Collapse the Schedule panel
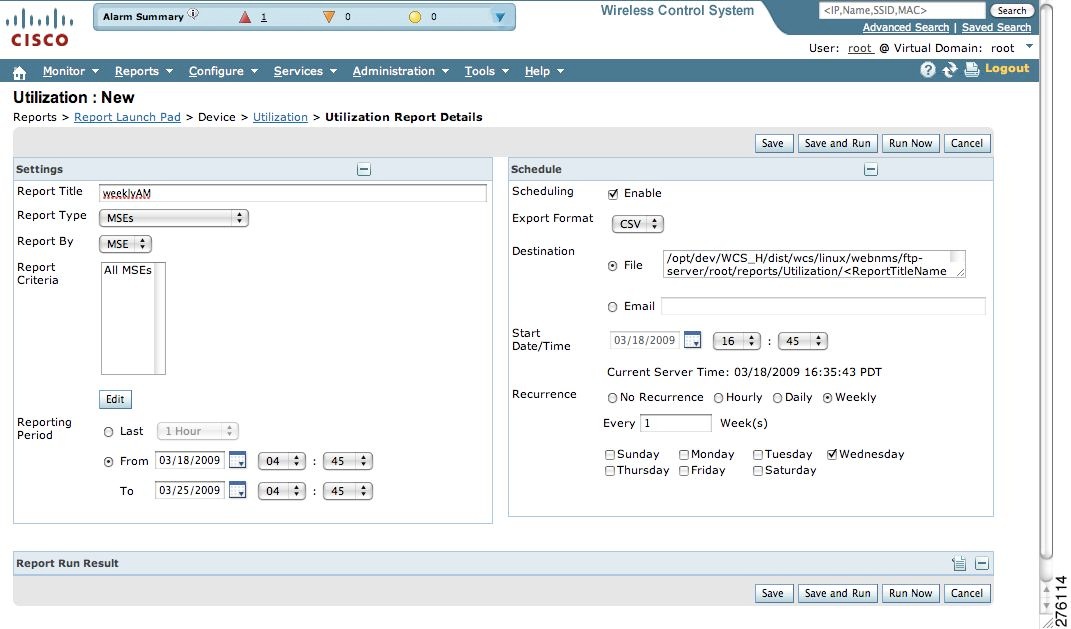Image resolution: width=1071 pixels, height=629 pixels. pyautogui.click(x=871, y=169)
